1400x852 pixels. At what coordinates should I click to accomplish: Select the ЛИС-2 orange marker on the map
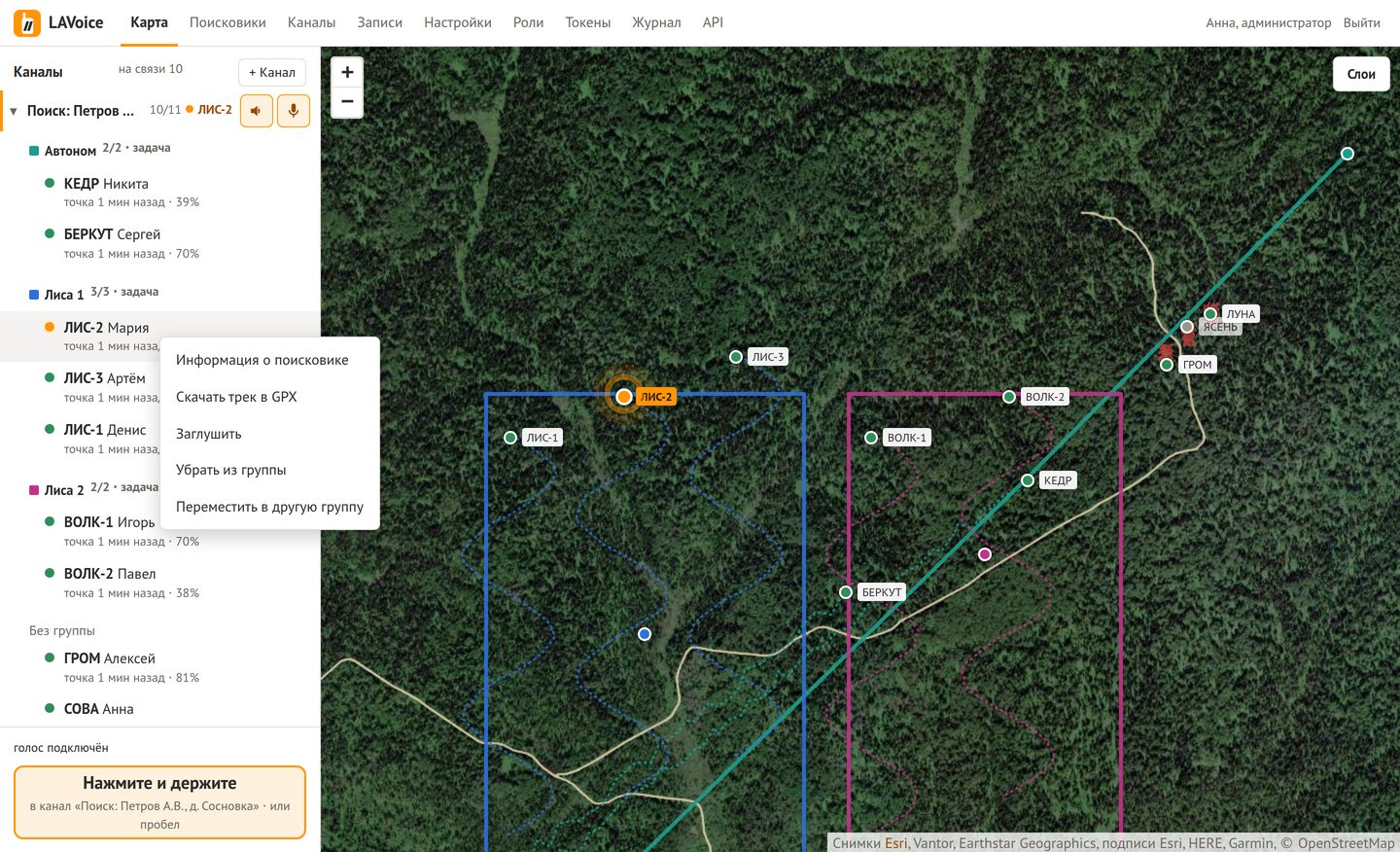click(624, 397)
